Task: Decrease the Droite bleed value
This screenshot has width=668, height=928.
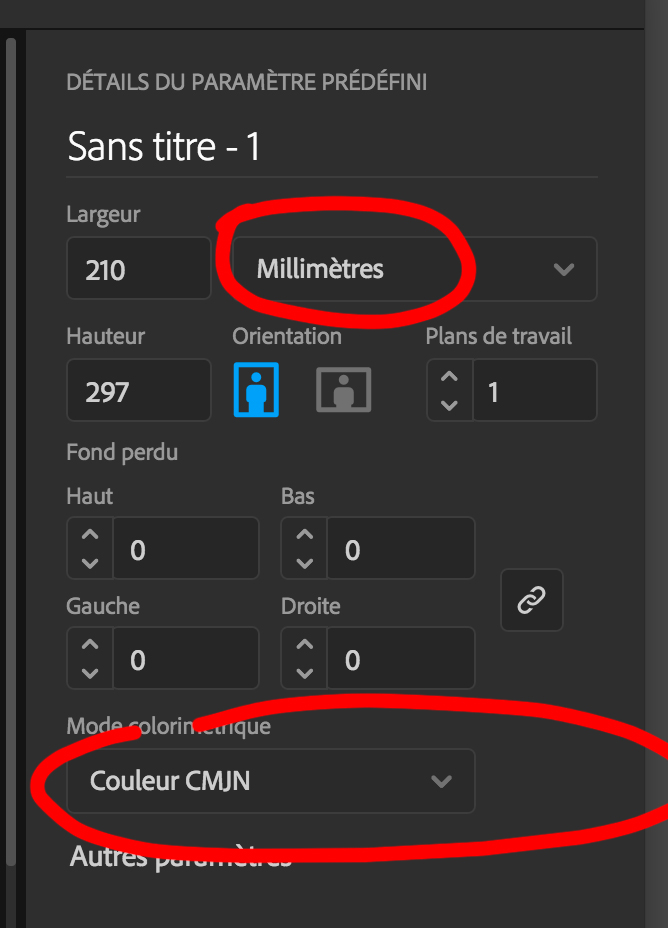Action: [x=304, y=672]
